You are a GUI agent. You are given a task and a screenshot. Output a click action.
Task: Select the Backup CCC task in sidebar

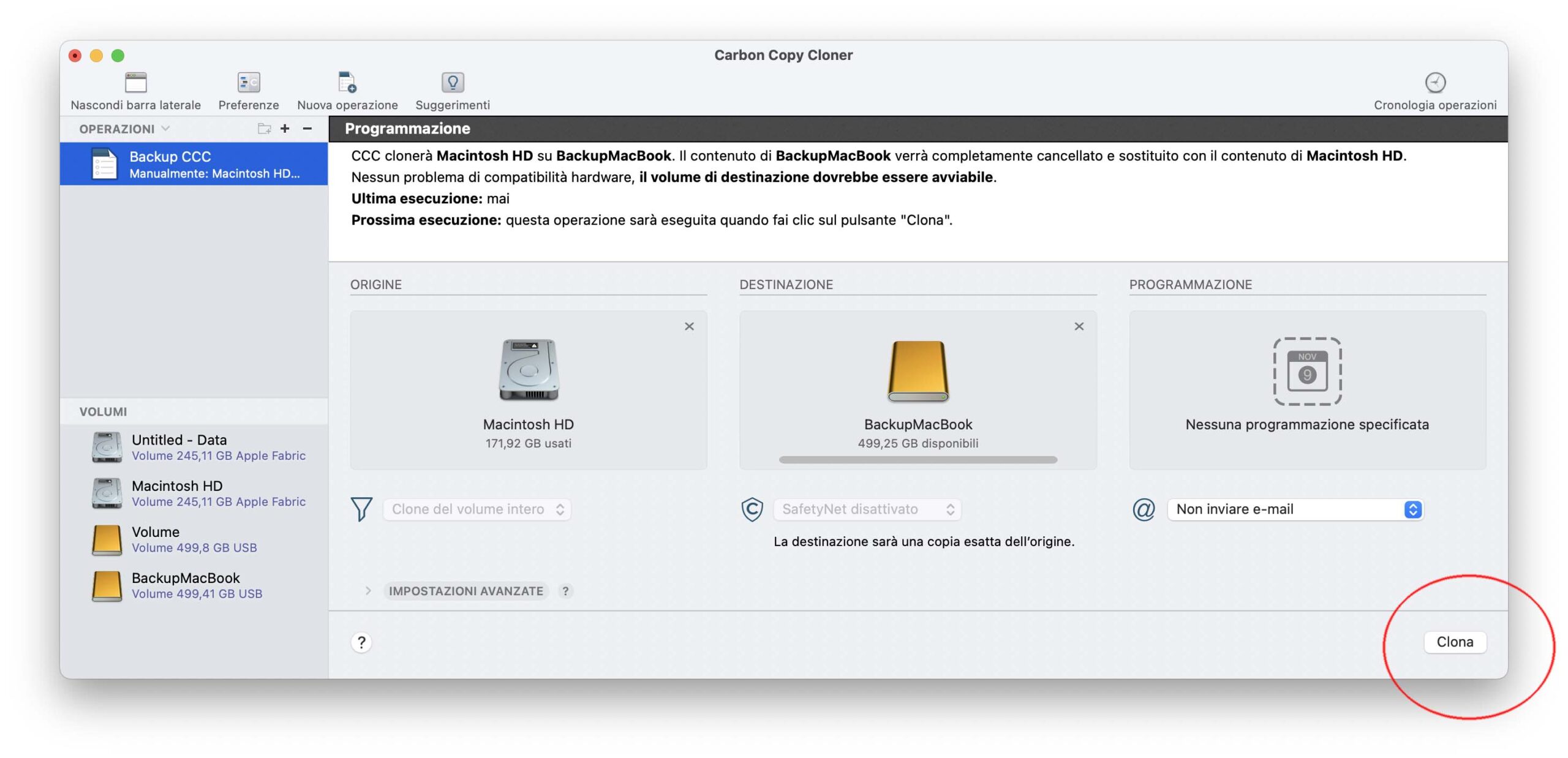click(194, 164)
